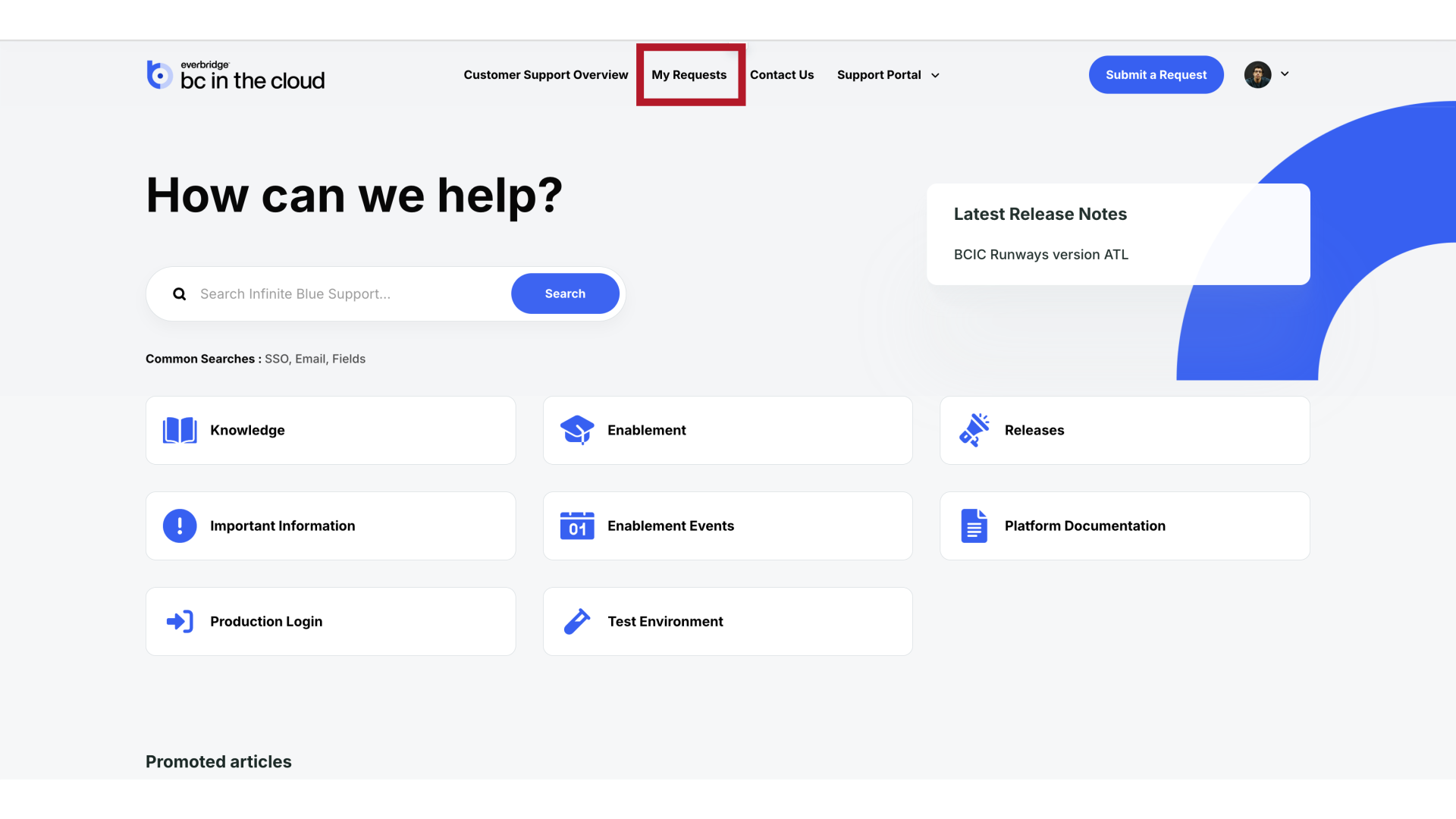1456x819 pixels.
Task: Click the Enablement graduation cap icon
Action: 577,430
